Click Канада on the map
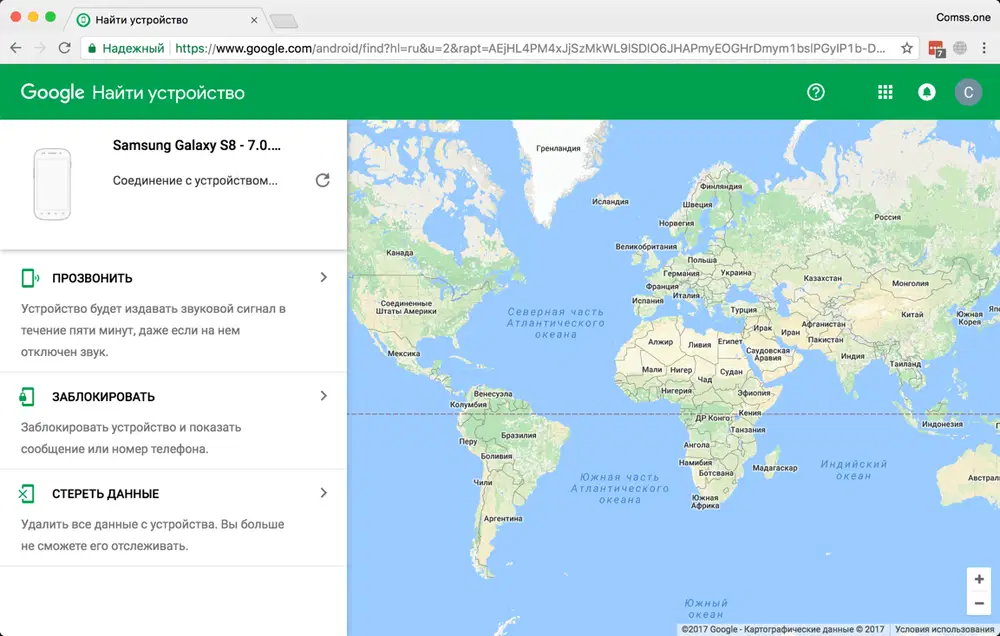 click(x=399, y=253)
